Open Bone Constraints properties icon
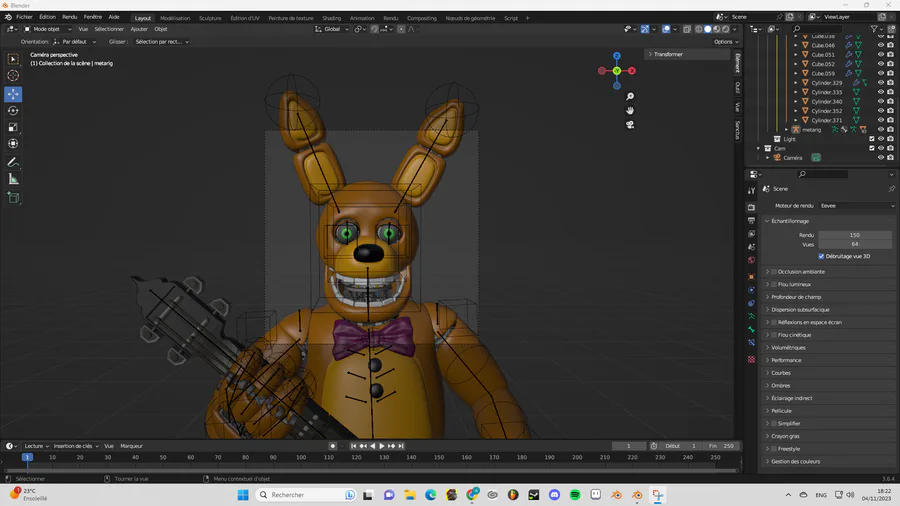 pos(751,342)
